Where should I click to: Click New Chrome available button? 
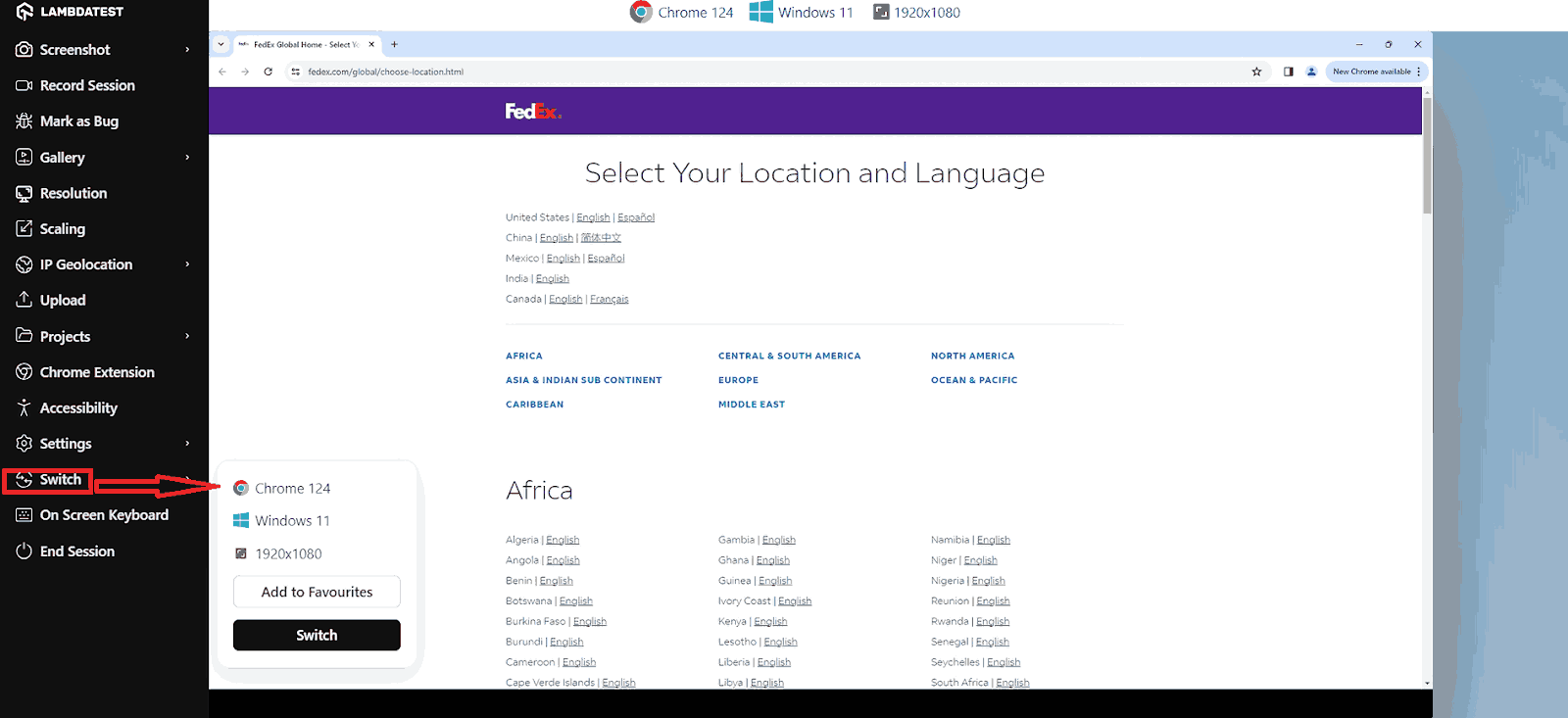click(1376, 72)
